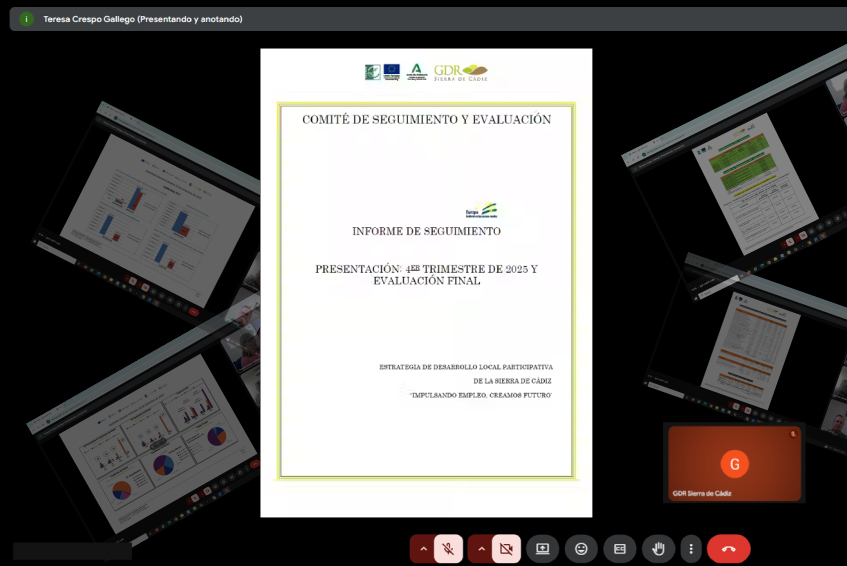Click the present screen icon

point(542,548)
